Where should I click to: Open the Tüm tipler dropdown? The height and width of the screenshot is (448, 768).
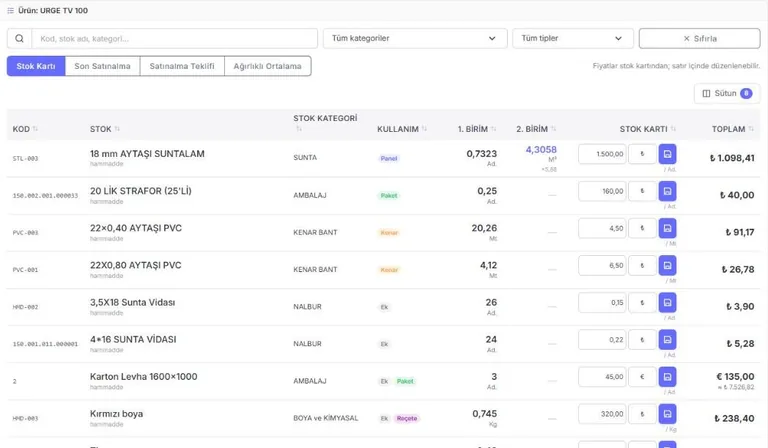573,38
